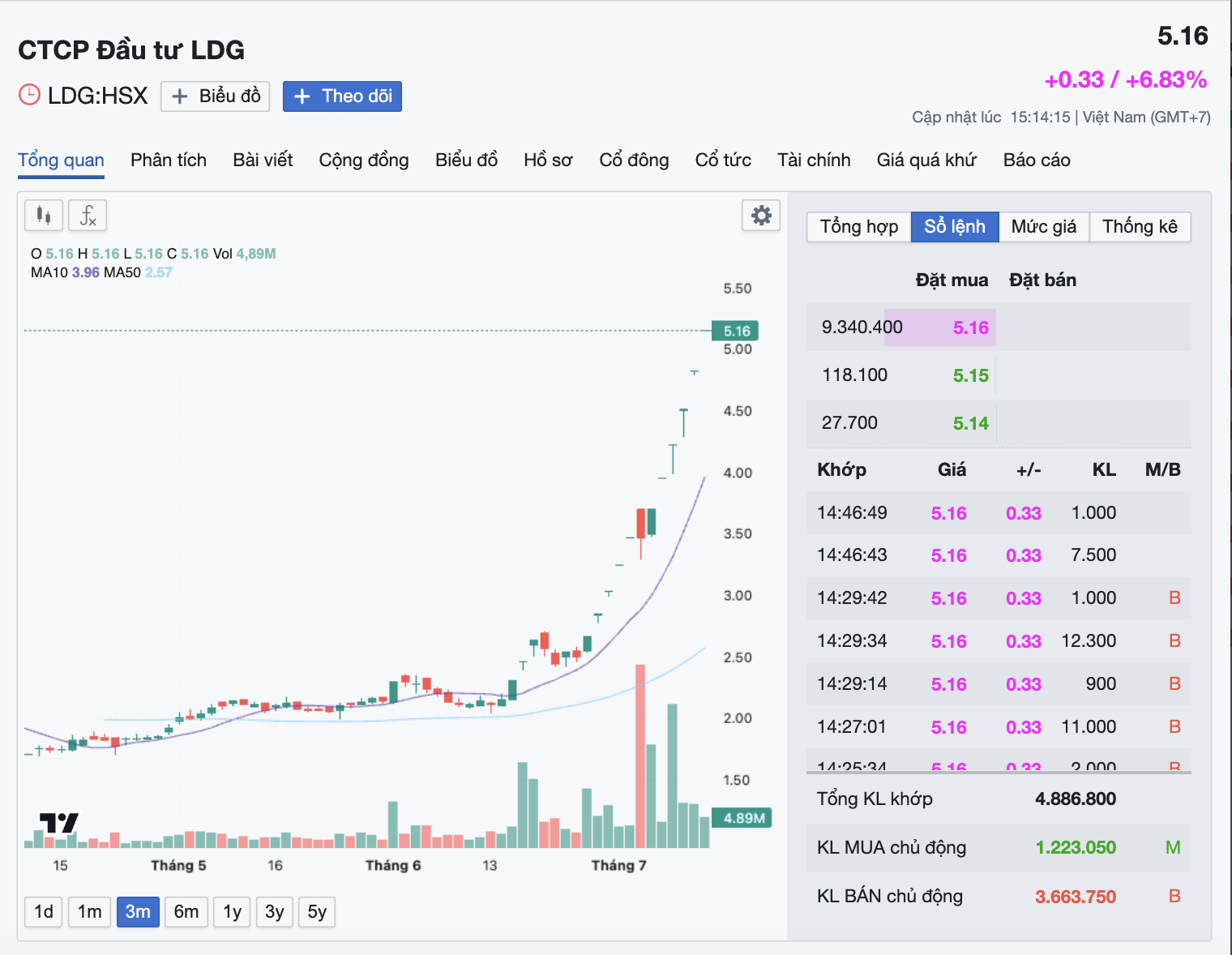This screenshot has width=1232, height=955.
Task: Set chart range to 3y
Action: click(275, 912)
